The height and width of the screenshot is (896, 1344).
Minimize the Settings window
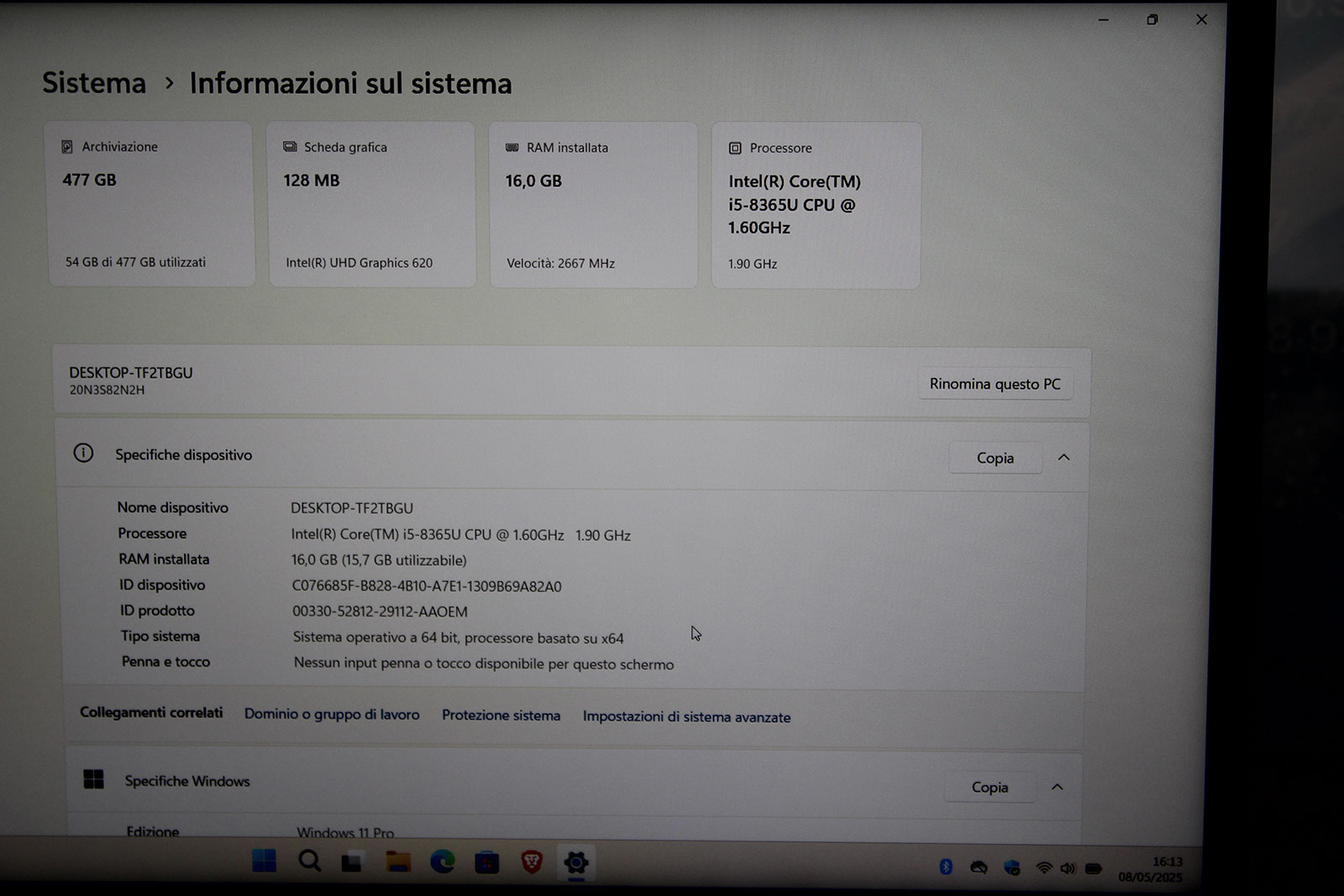(x=1103, y=20)
